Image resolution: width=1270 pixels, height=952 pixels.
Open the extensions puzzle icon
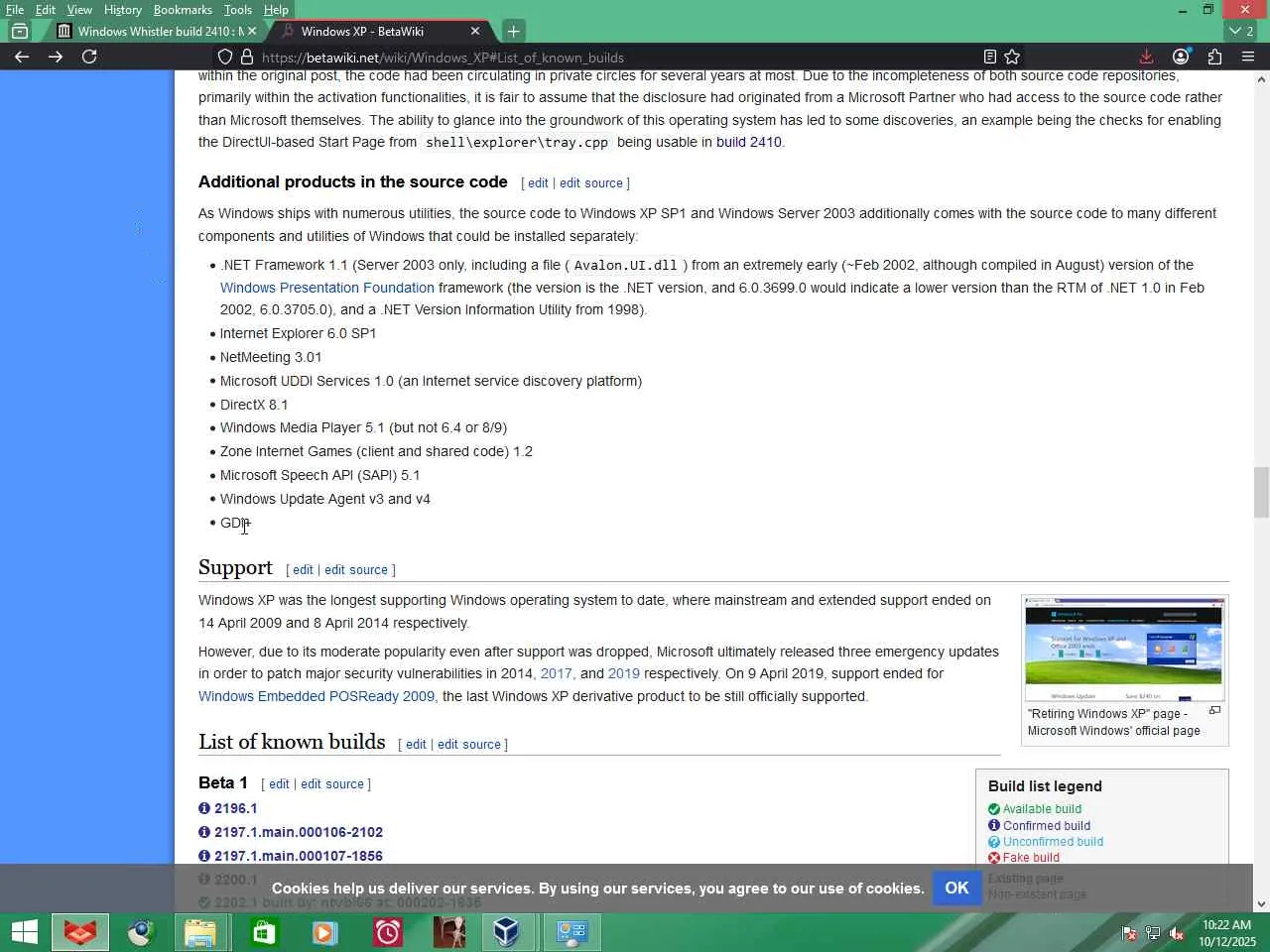pos(1214,57)
